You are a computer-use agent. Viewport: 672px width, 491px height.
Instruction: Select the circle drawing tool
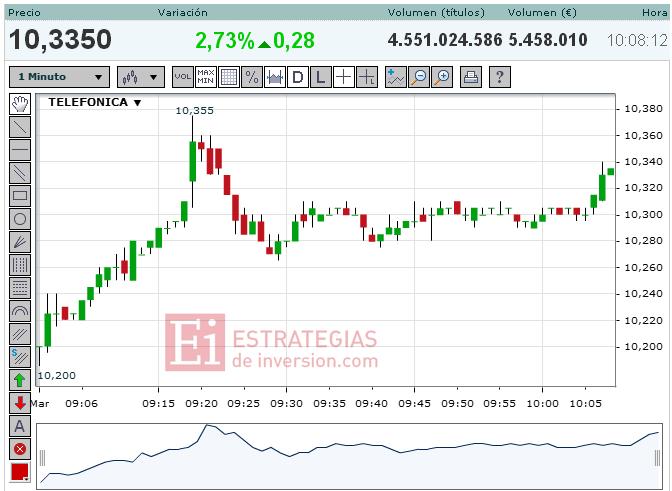(20, 219)
